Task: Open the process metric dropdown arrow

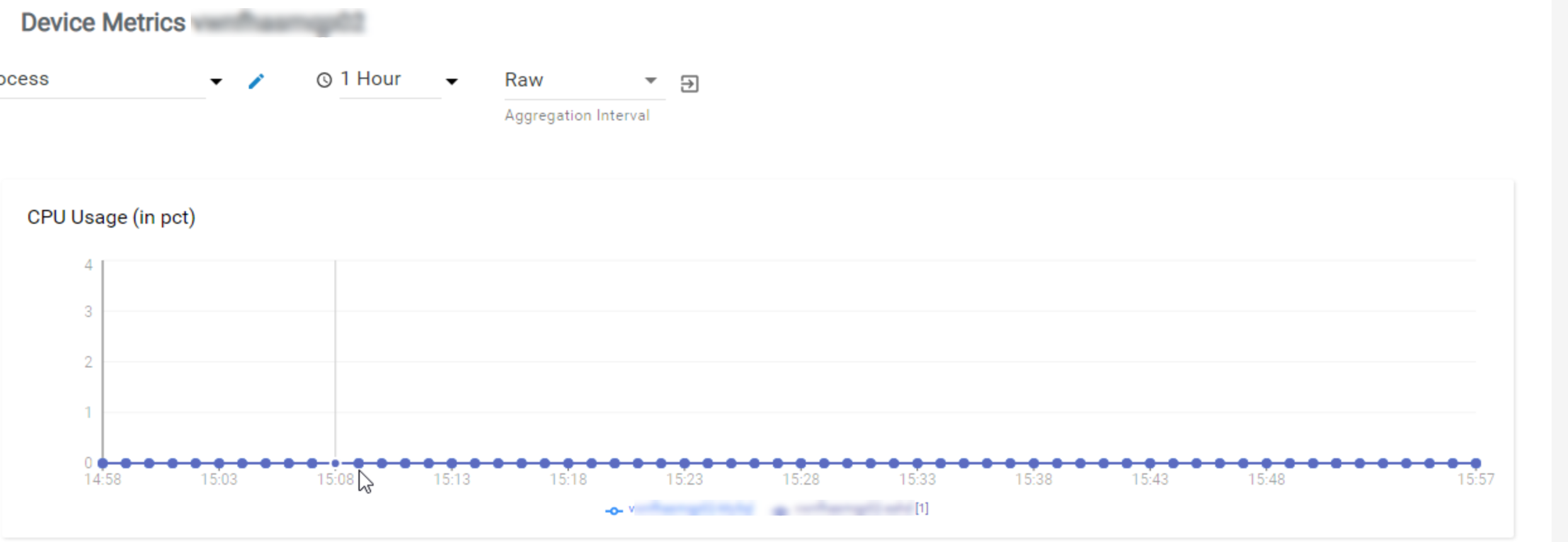Action: (216, 81)
